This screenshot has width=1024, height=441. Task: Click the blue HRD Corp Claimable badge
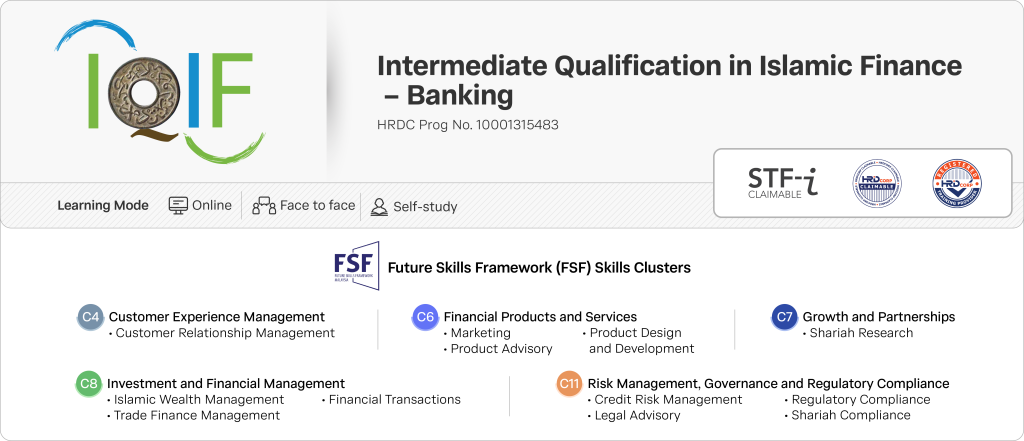[876, 184]
